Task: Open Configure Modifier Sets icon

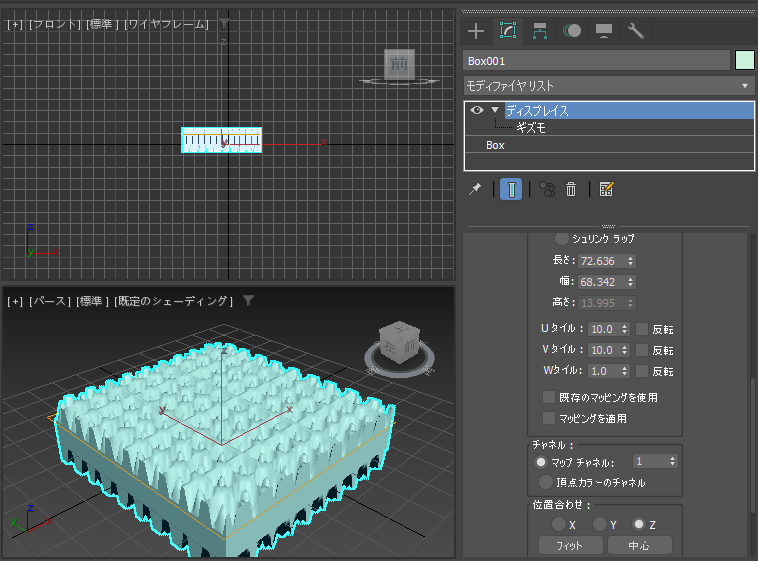Action: [606, 189]
